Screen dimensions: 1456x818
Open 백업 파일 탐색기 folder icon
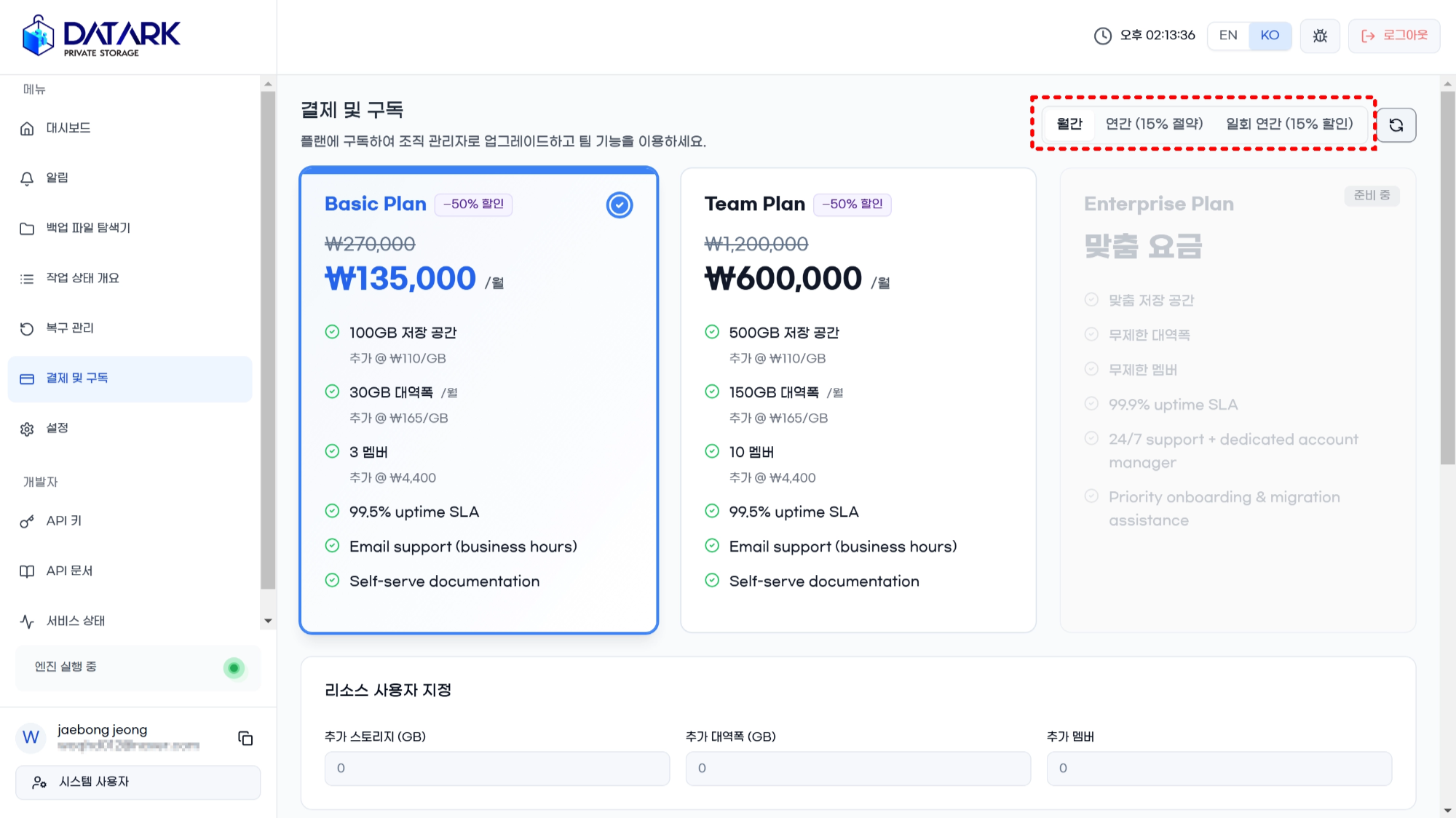27,229
